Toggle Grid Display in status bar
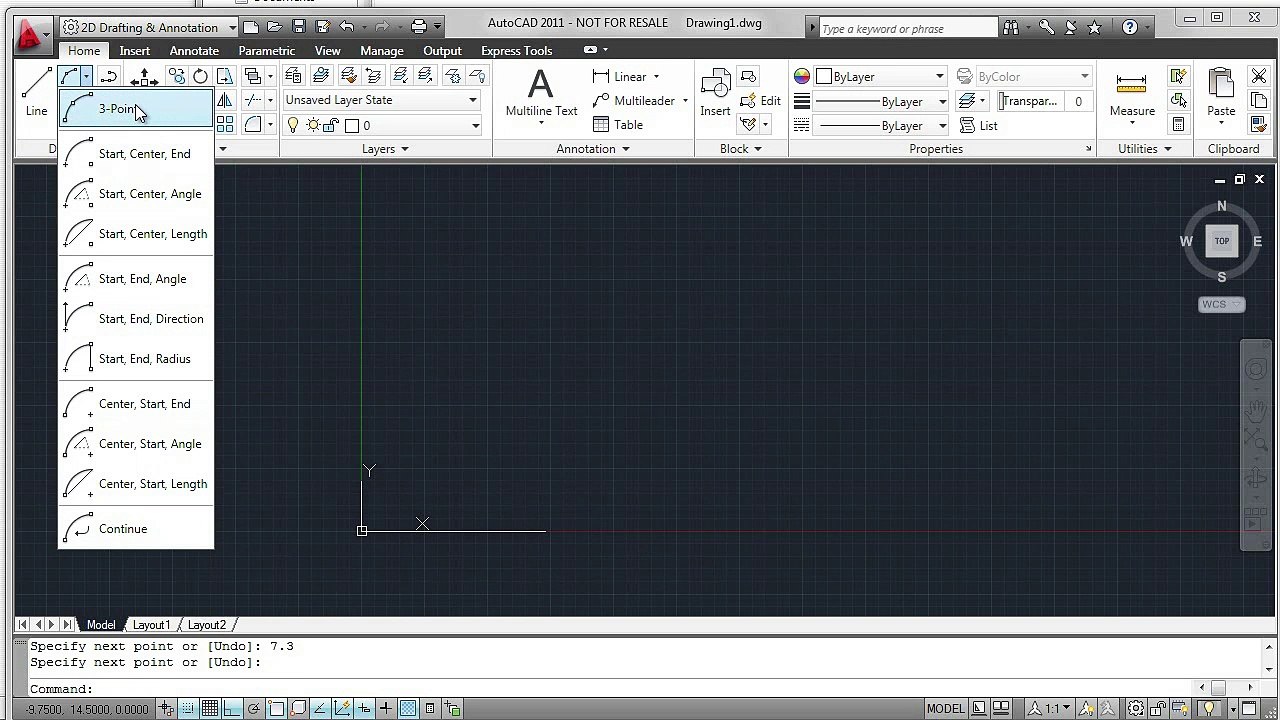 [x=210, y=709]
